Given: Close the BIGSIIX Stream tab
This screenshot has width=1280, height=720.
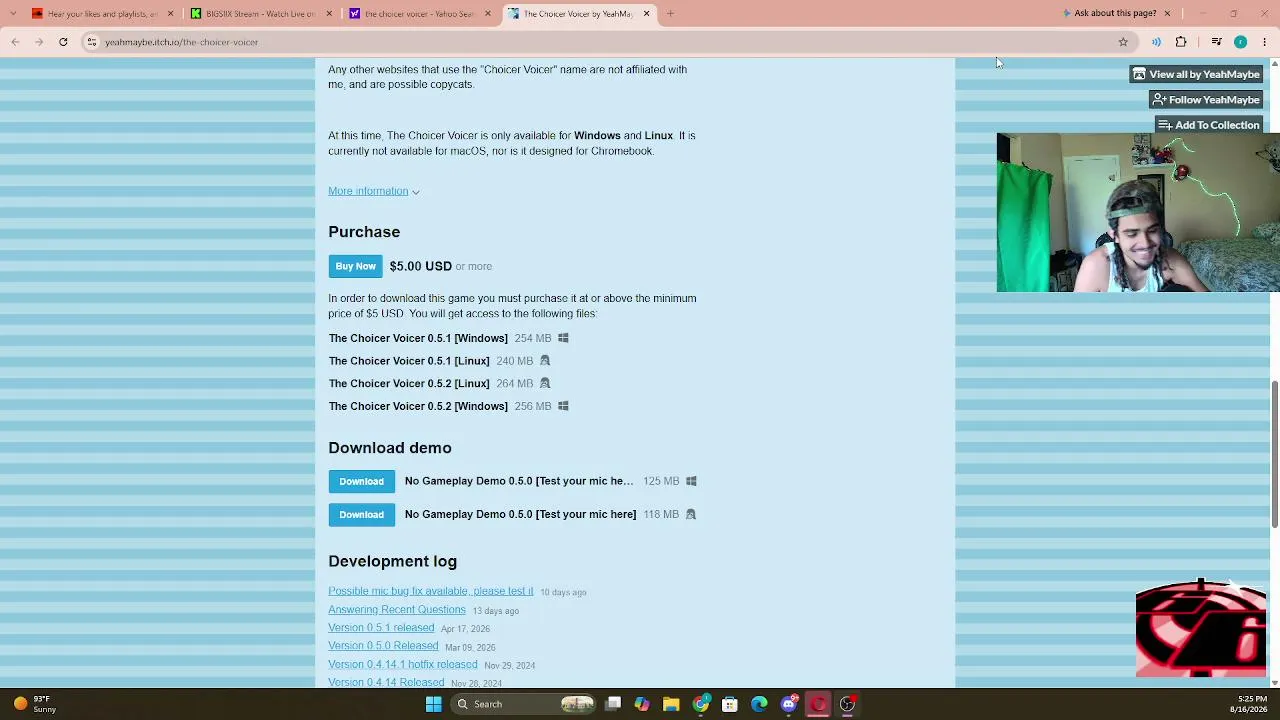Looking at the screenshot, I should 328,14.
